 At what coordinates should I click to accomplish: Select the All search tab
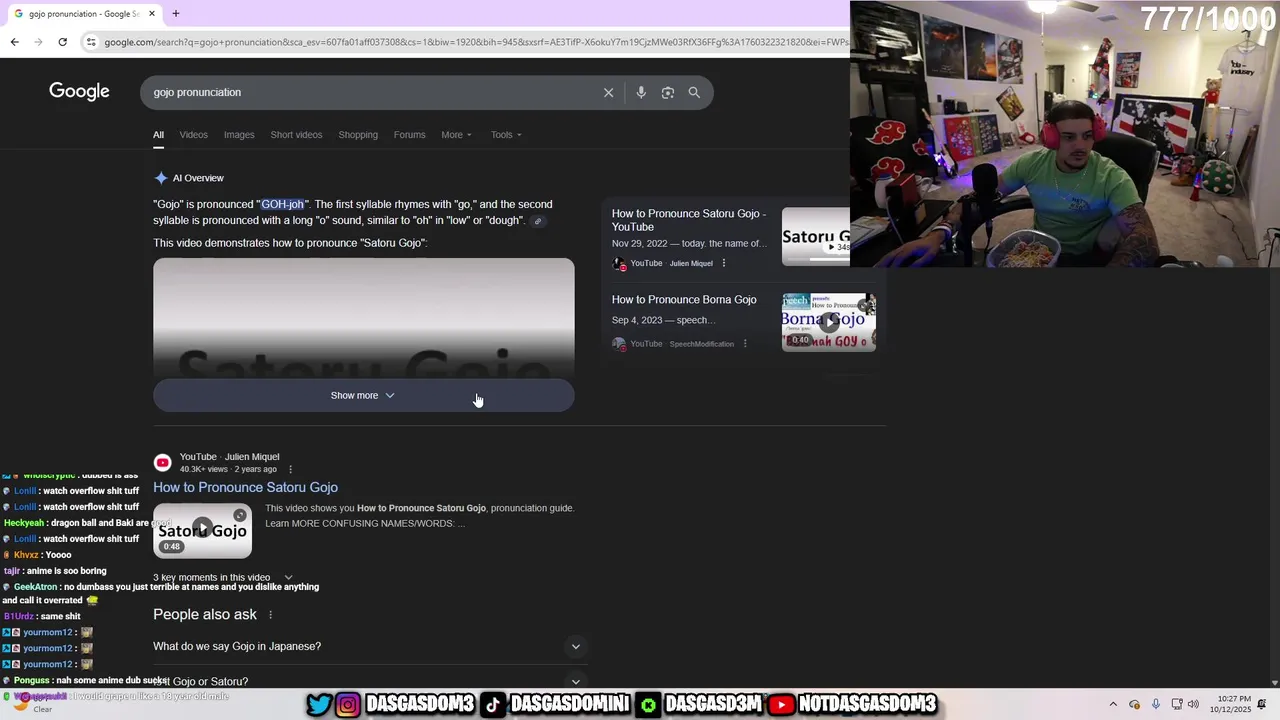[158, 135]
